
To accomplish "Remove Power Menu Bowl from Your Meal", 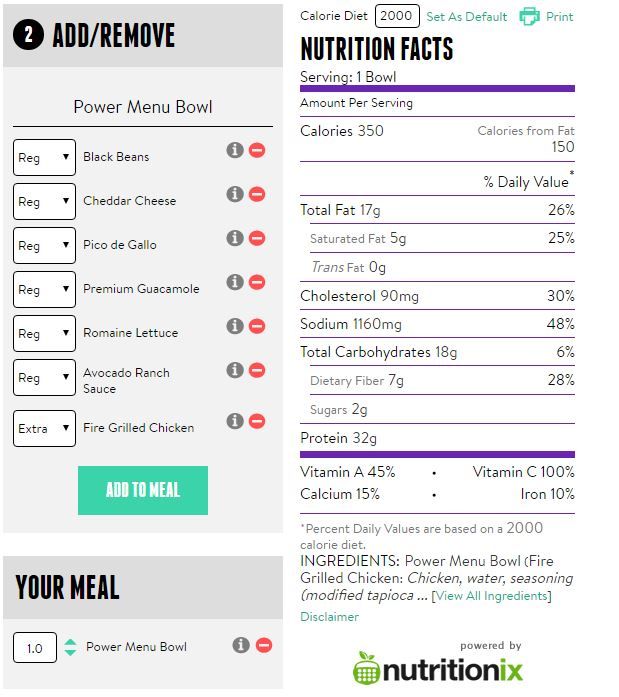I will tap(264, 645).
